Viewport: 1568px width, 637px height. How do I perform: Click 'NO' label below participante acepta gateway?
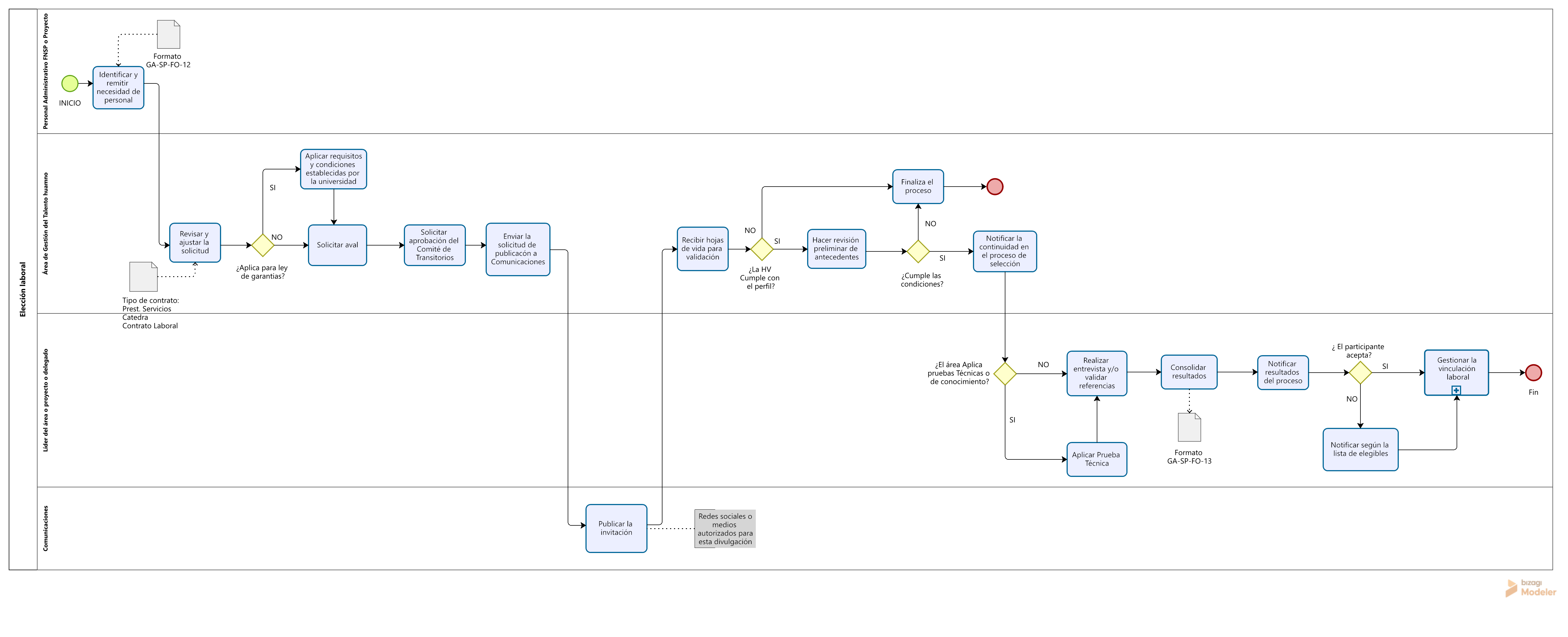click(1352, 399)
